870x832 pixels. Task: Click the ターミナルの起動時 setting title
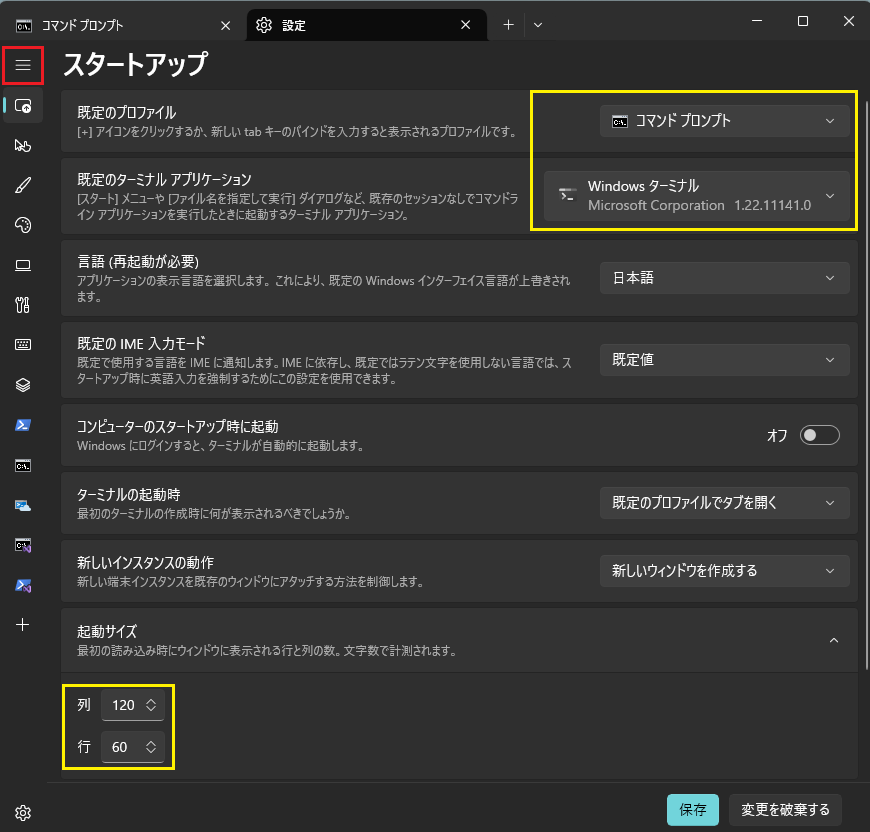(x=129, y=495)
